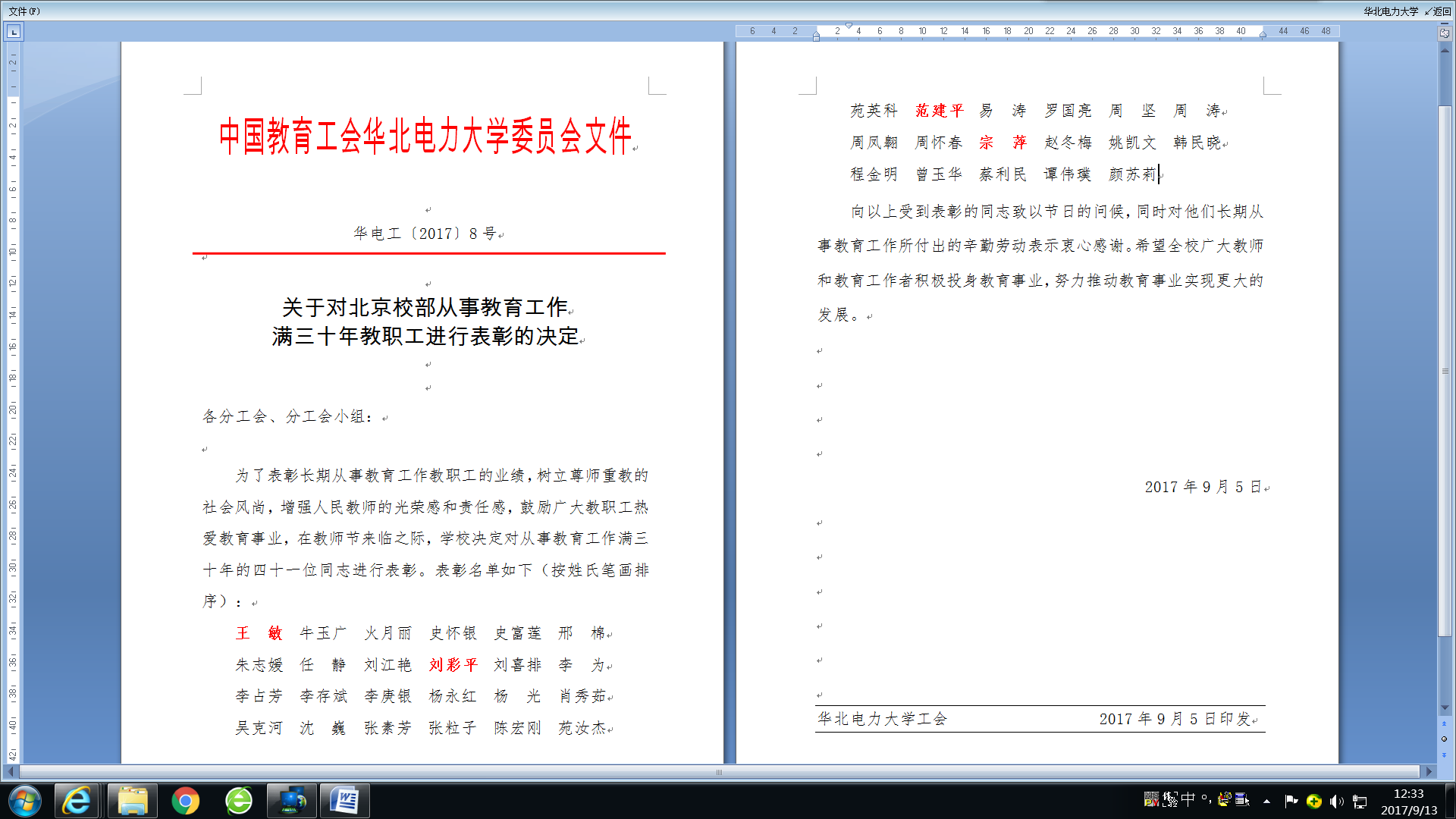This screenshot has height=819, width=1456.
Task: Click the name 苑汝杰
Action: coord(582,728)
